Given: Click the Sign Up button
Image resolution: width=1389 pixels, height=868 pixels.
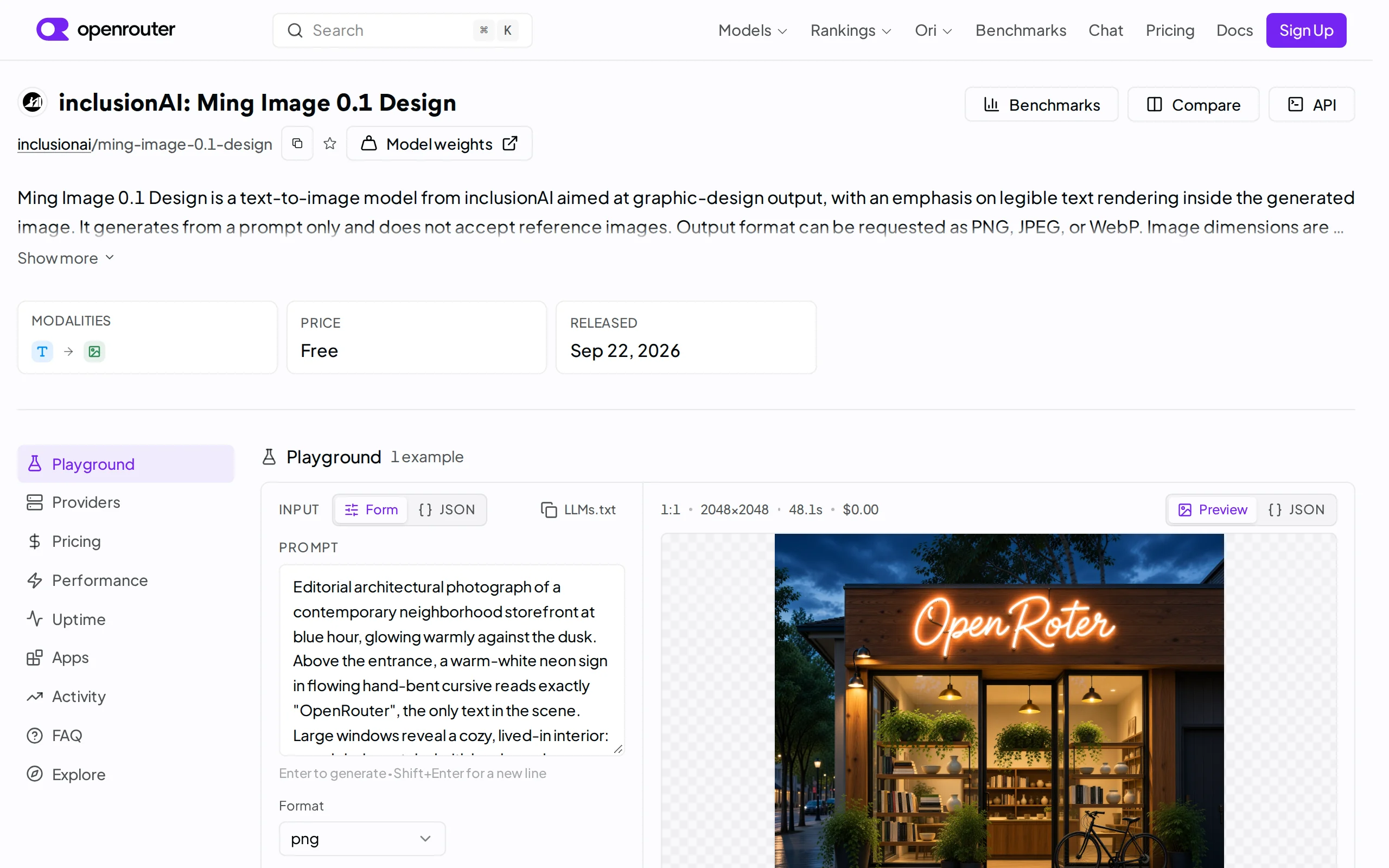Looking at the screenshot, I should pos(1306,30).
